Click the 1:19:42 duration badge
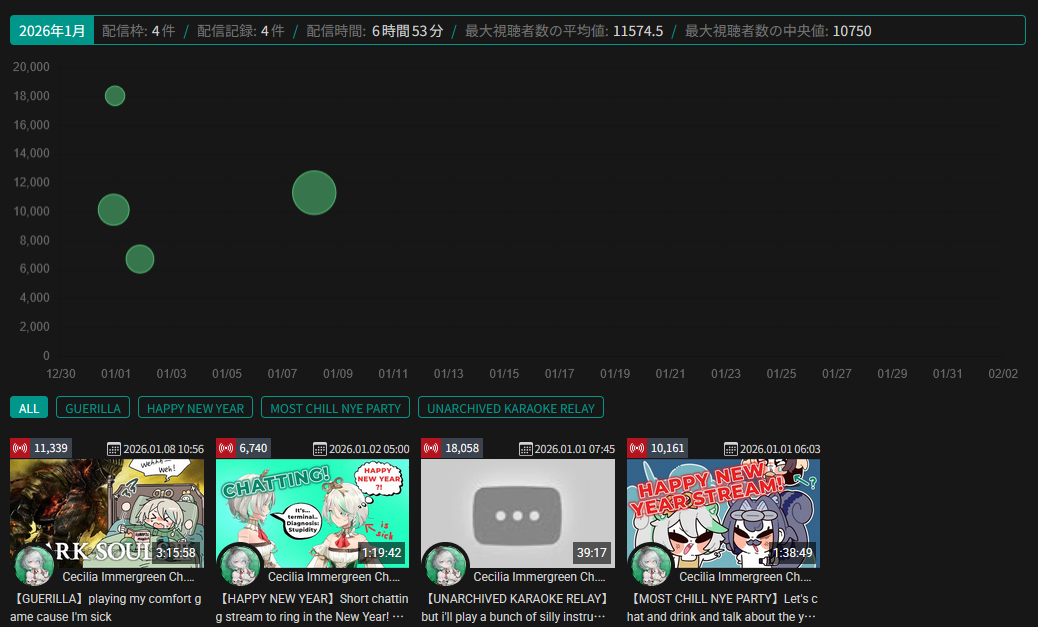 (x=381, y=553)
